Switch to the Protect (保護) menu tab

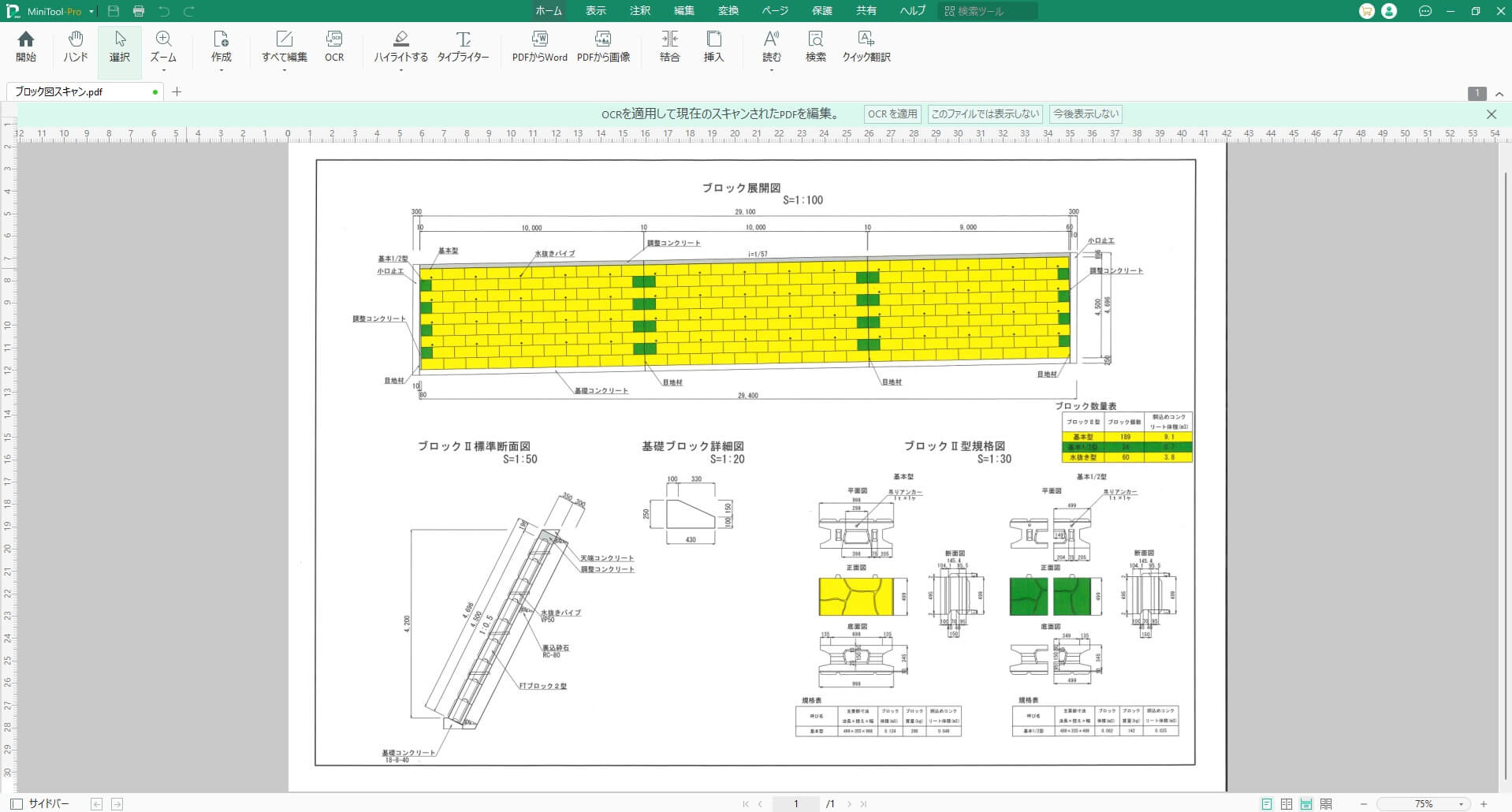[x=821, y=11]
